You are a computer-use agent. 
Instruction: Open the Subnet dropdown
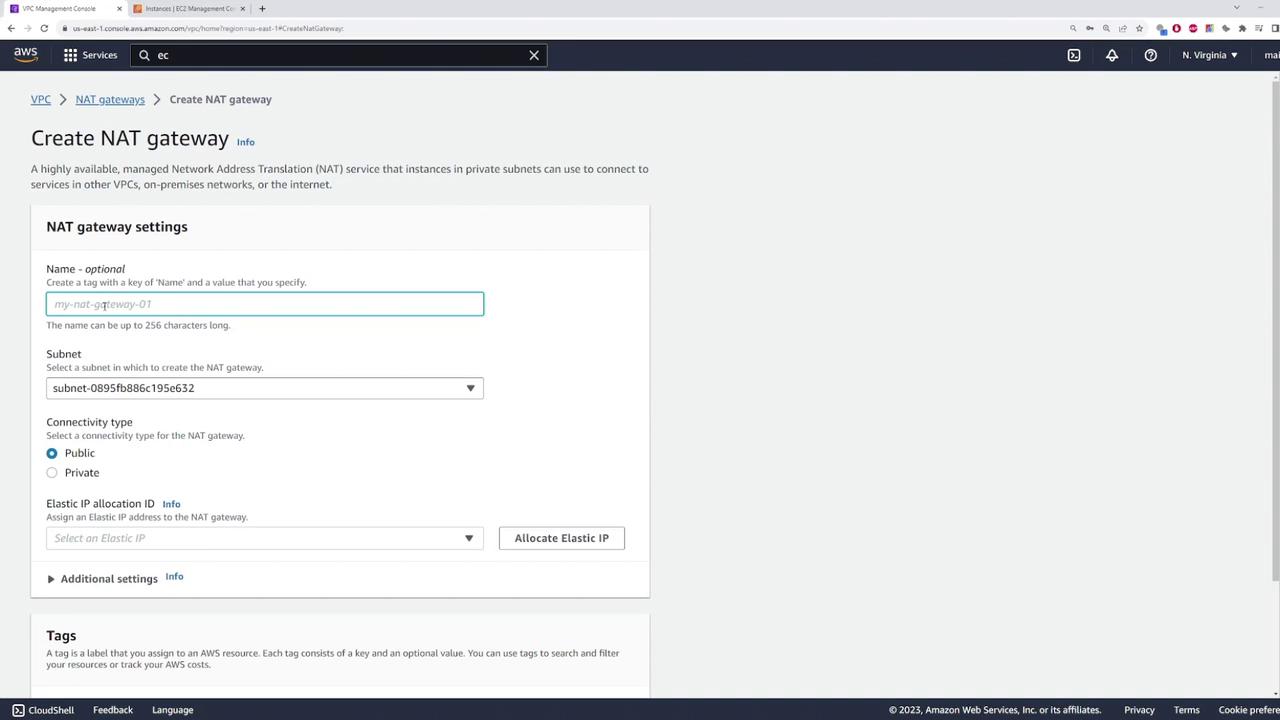click(x=265, y=388)
